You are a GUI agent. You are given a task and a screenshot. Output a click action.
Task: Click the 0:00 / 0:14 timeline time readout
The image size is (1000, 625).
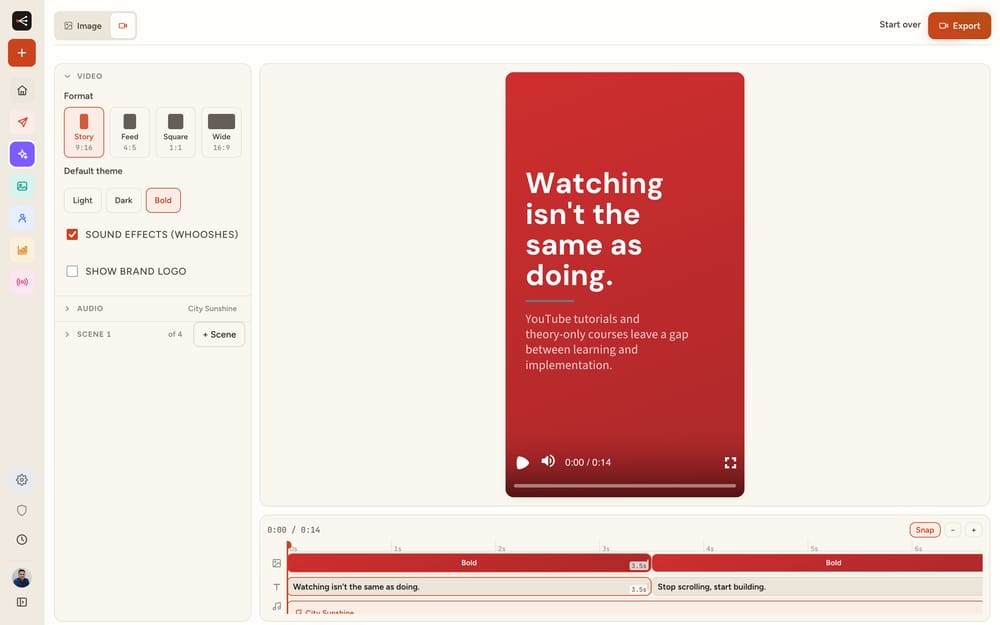click(293, 530)
